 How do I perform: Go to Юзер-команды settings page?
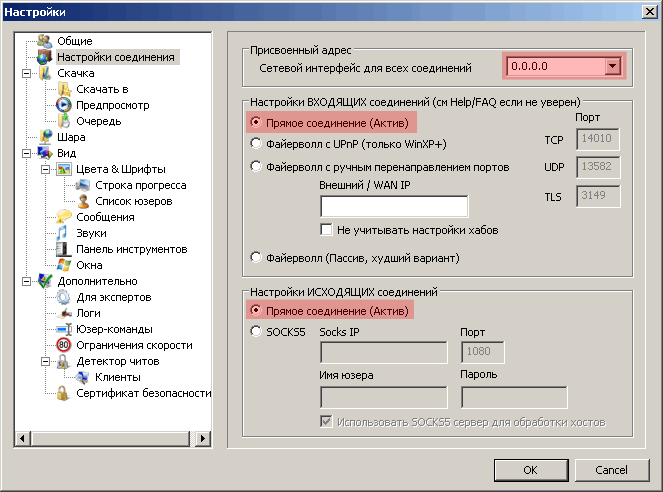pos(115,329)
